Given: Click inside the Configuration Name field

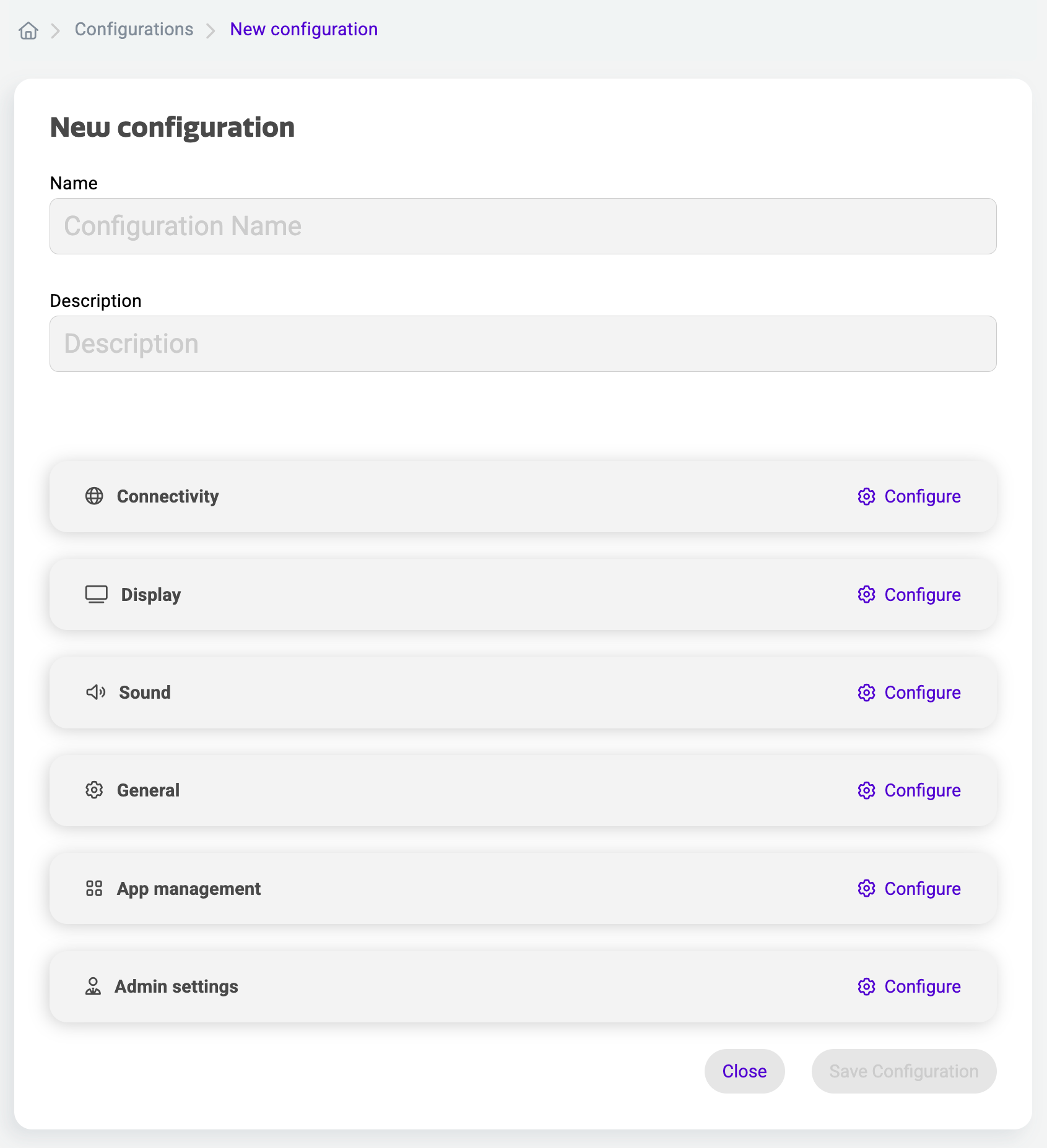Looking at the screenshot, I should (x=523, y=227).
